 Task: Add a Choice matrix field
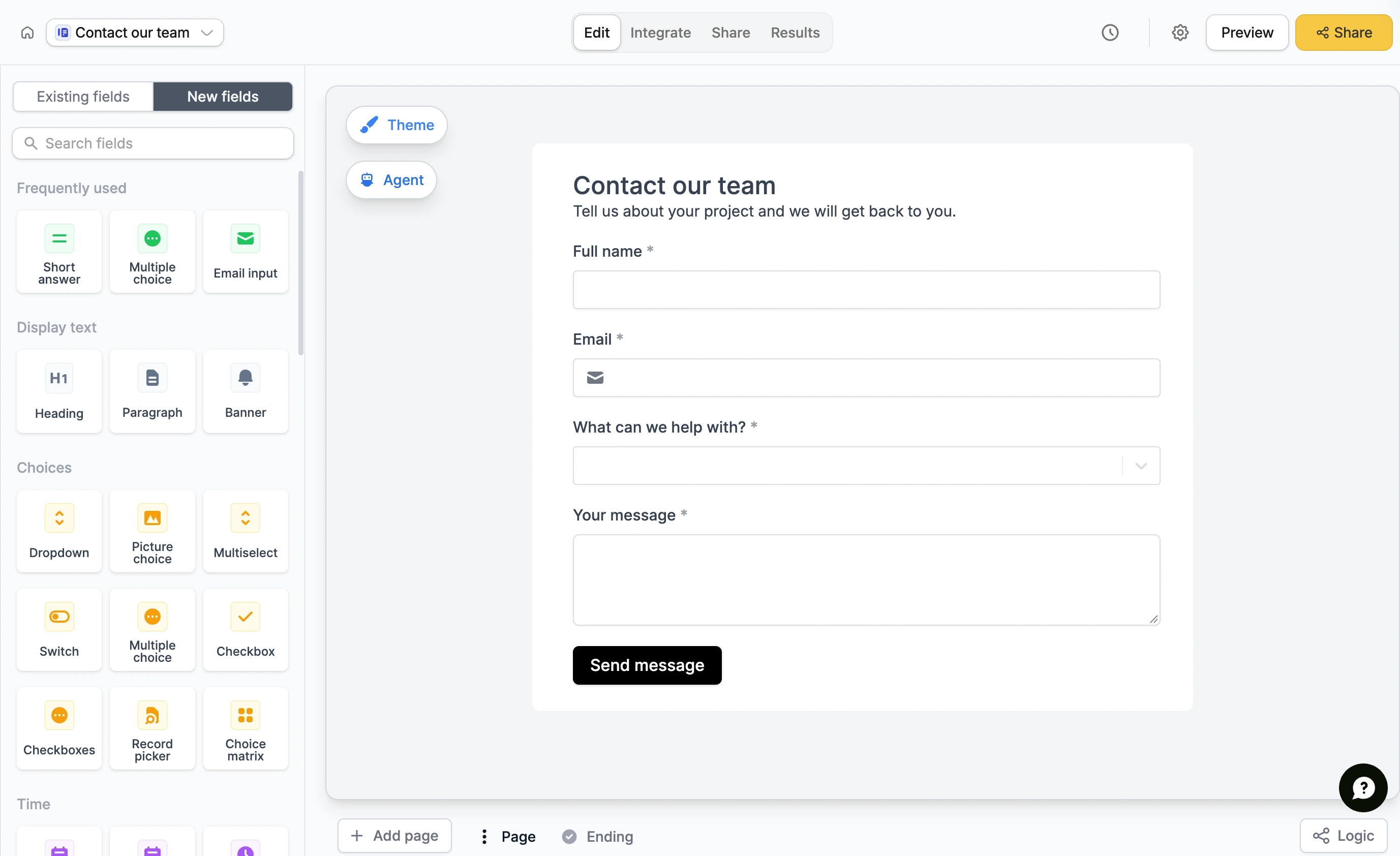point(246,729)
